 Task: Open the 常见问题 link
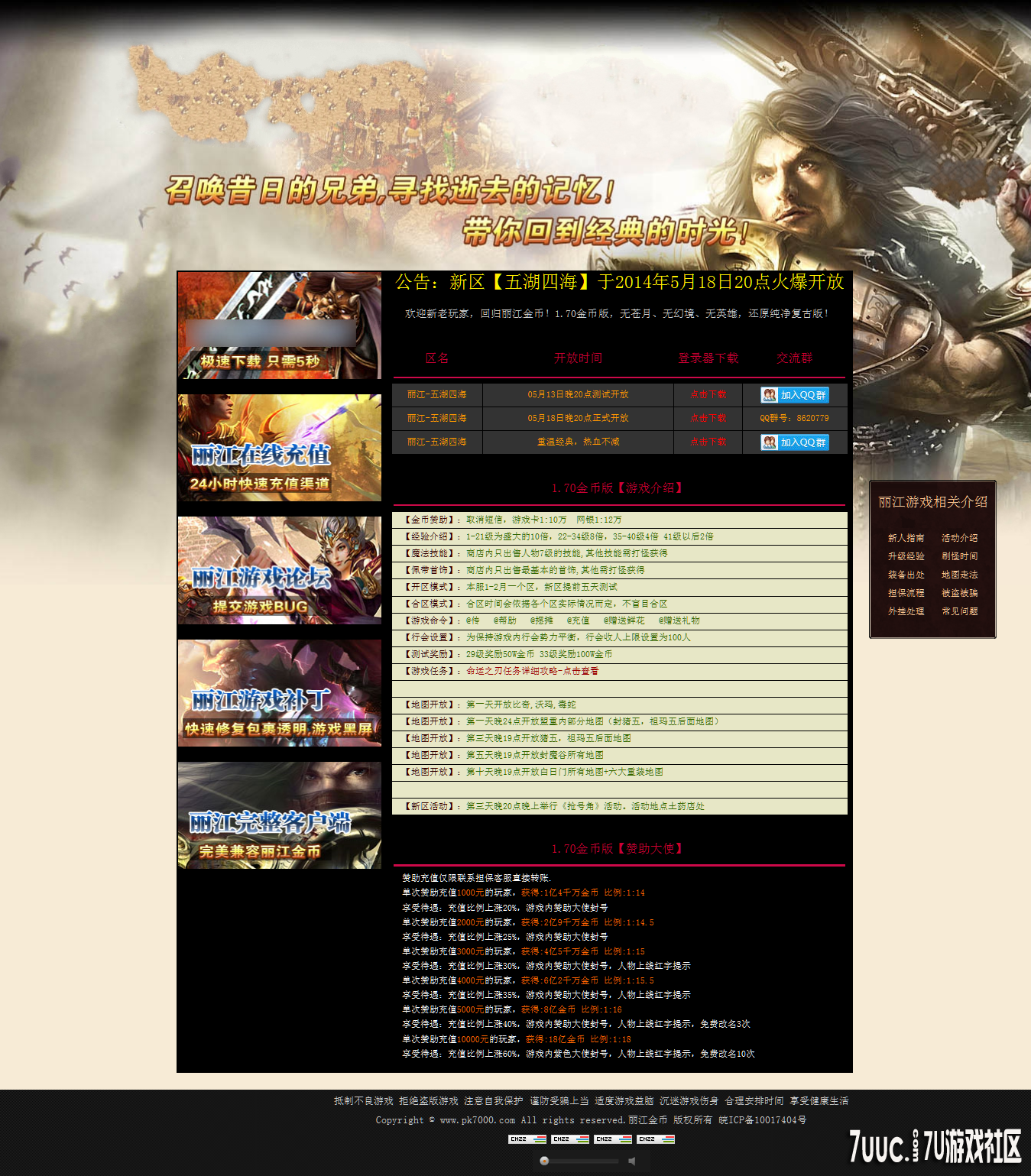(960, 611)
